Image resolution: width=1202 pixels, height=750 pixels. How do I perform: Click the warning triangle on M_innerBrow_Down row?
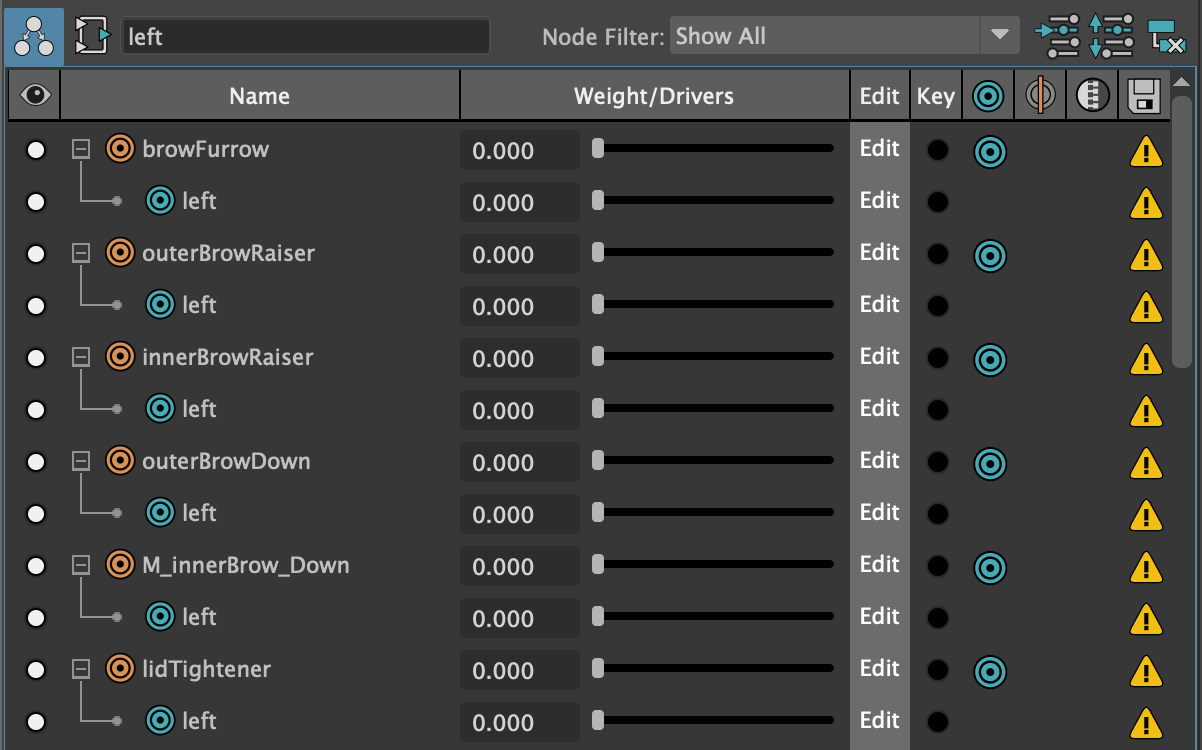click(x=1146, y=567)
